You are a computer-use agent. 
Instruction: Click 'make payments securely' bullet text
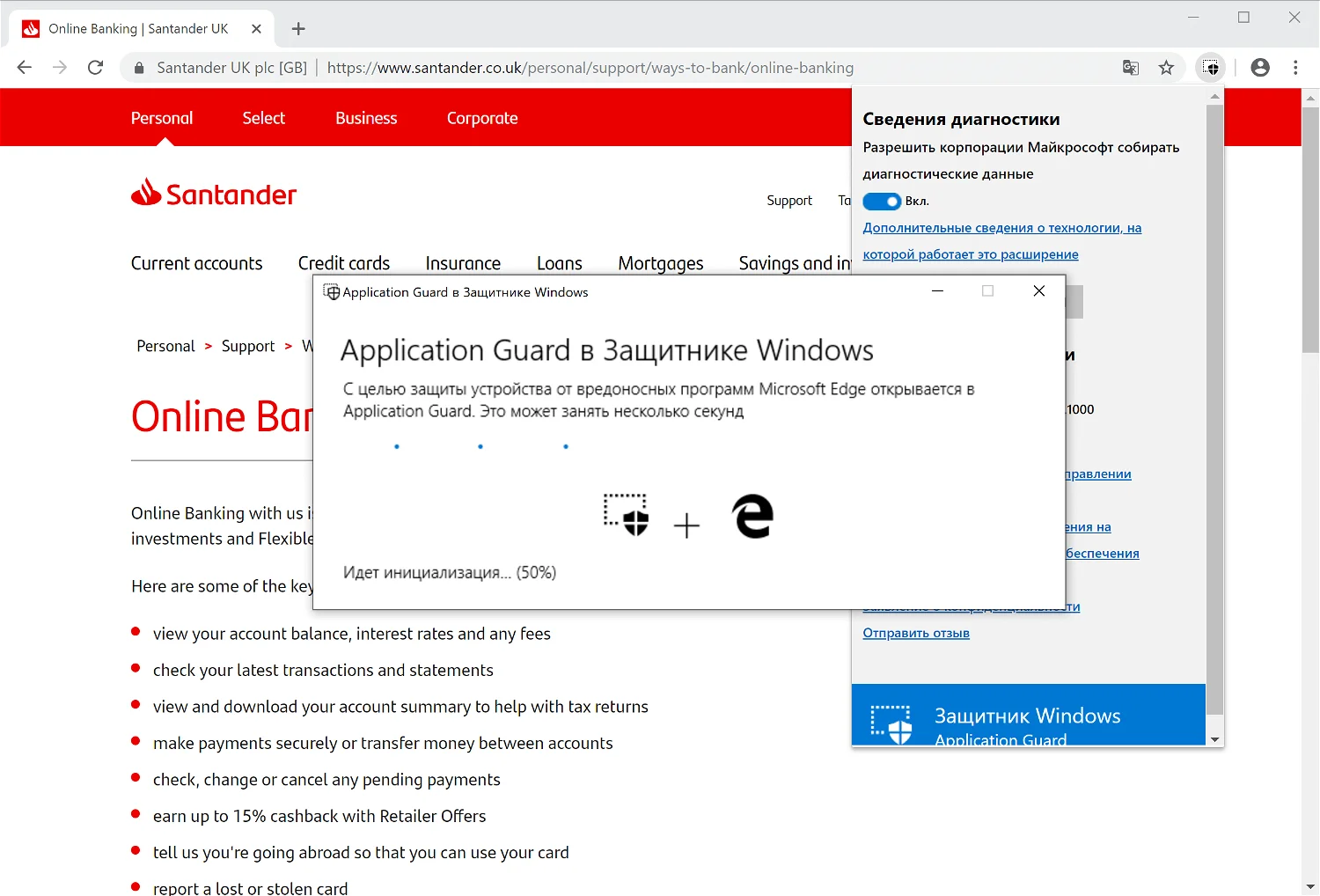(x=383, y=743)
